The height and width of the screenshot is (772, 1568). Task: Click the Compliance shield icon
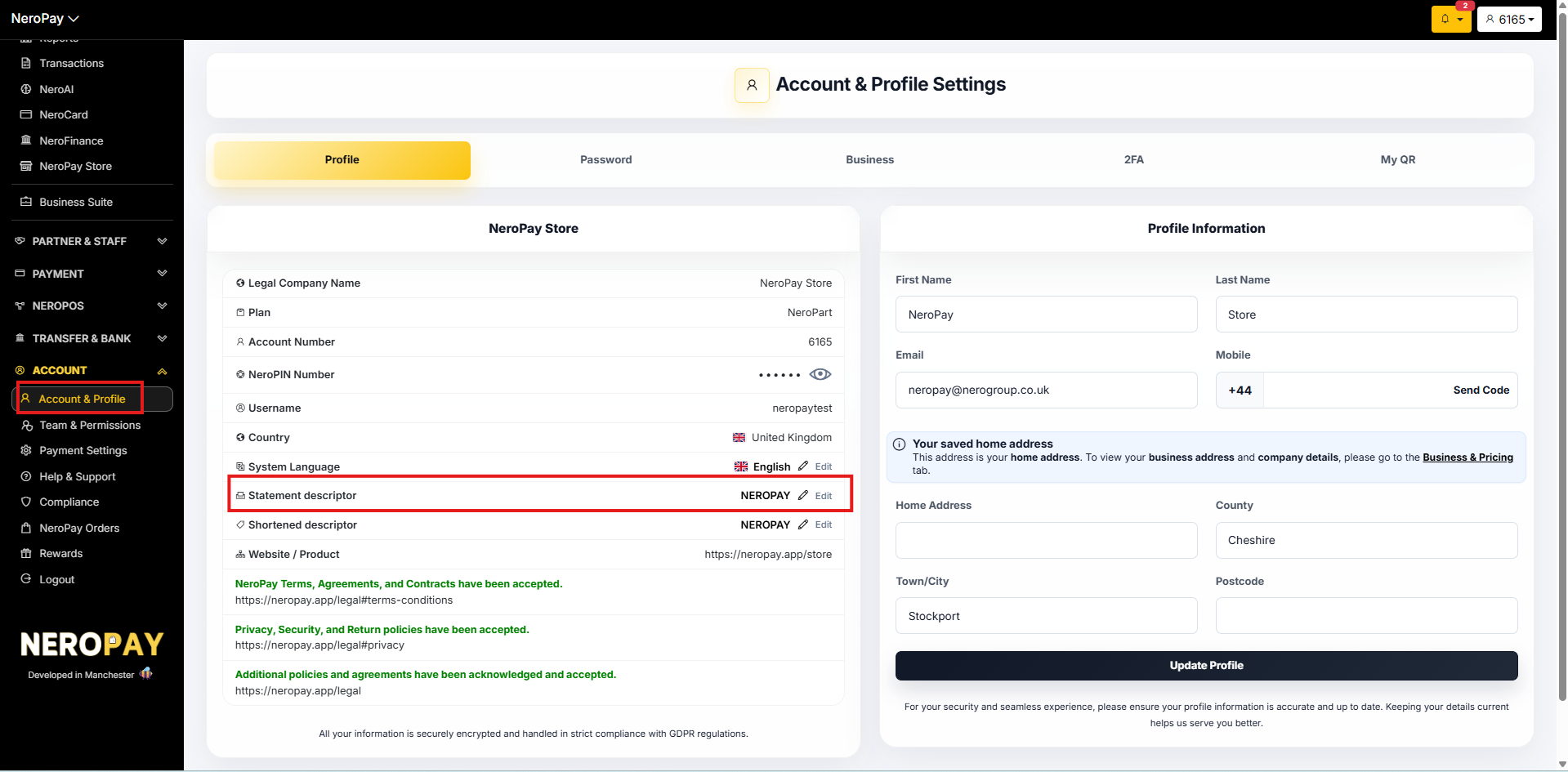tap(25, 502)
